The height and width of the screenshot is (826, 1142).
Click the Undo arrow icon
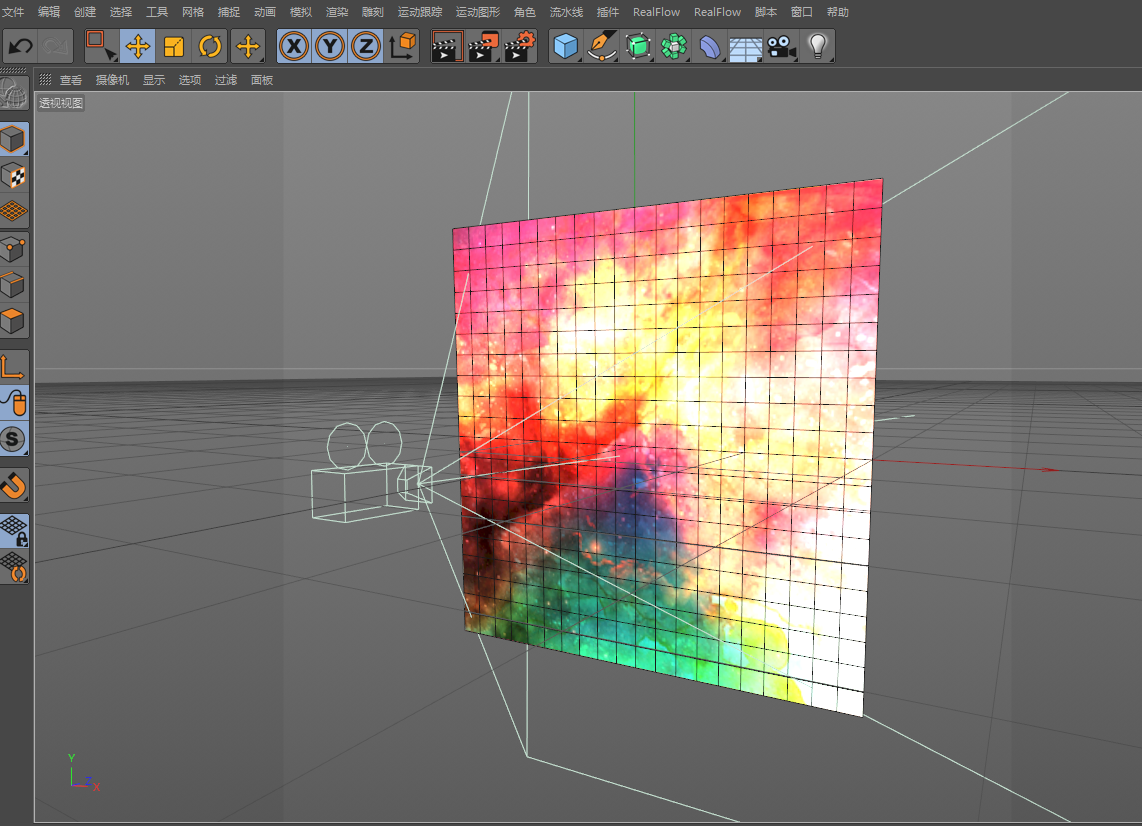point(20,47)
